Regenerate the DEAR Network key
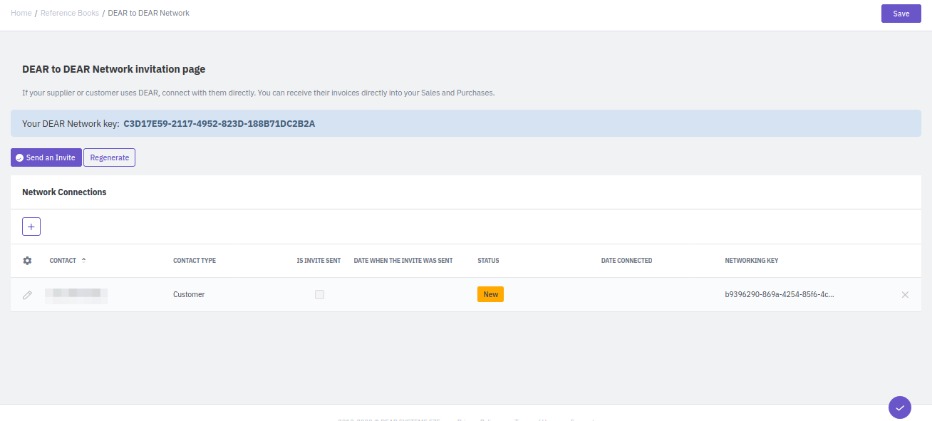The image size is (932, 421). click(x=109, y=157)
